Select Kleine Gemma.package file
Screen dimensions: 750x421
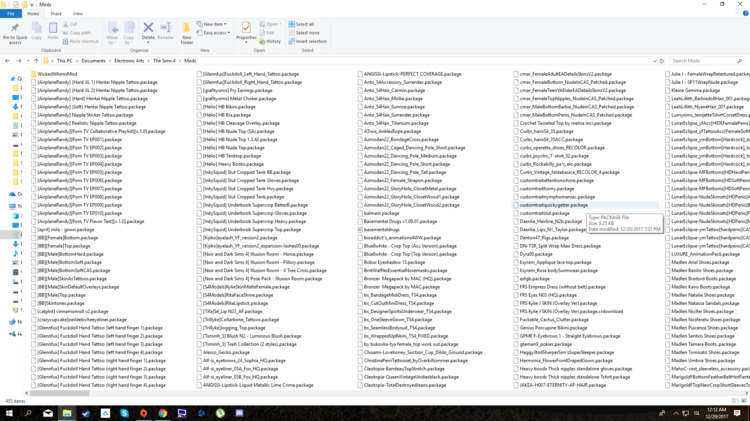point(695,90)
